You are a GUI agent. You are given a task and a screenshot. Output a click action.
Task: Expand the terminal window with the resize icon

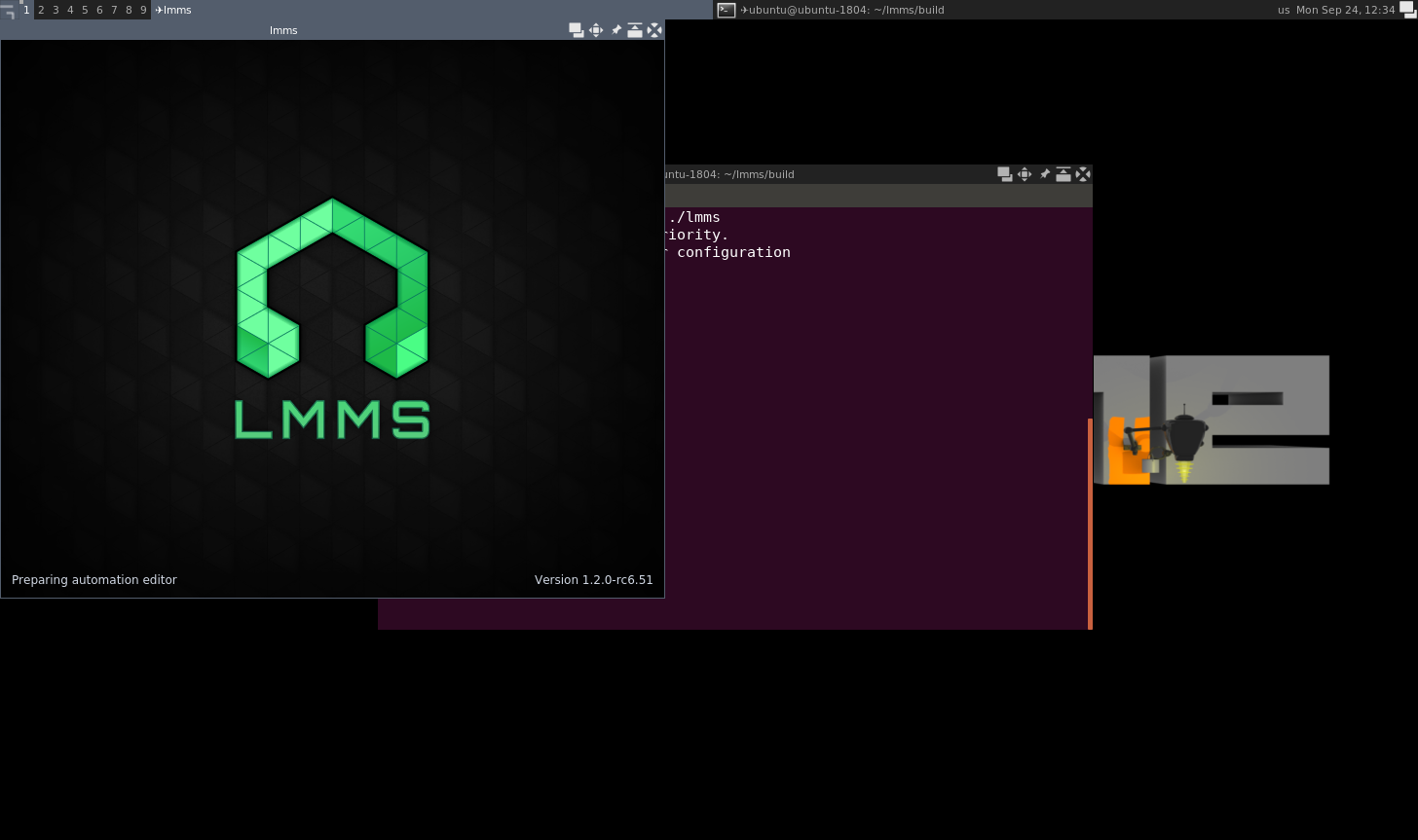click(1083, 174)
